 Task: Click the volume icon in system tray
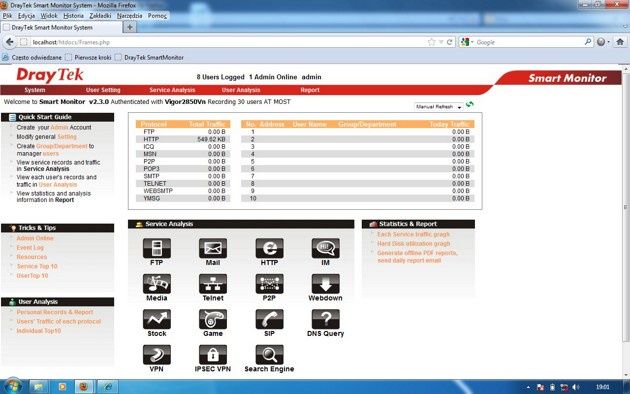coord(576,387)
